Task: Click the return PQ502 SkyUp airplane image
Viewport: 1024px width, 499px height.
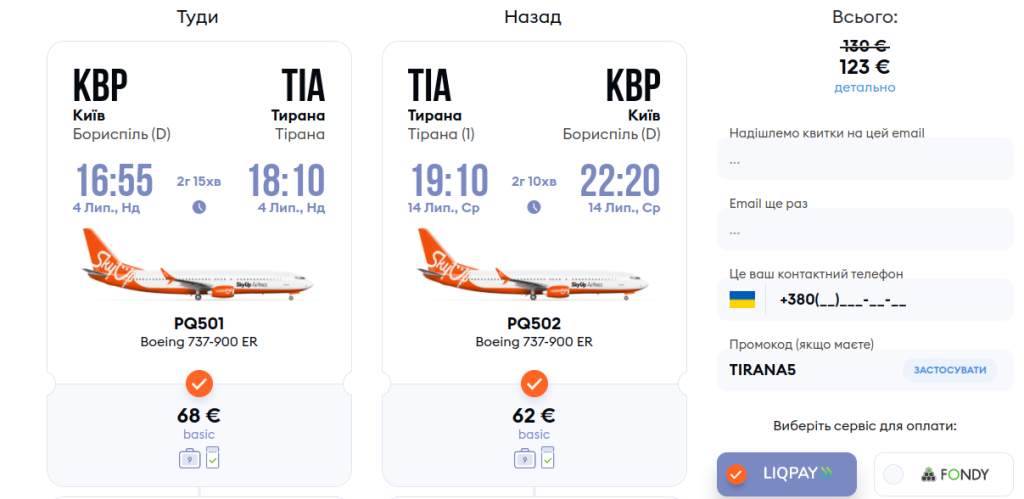Action: [534, 267]
